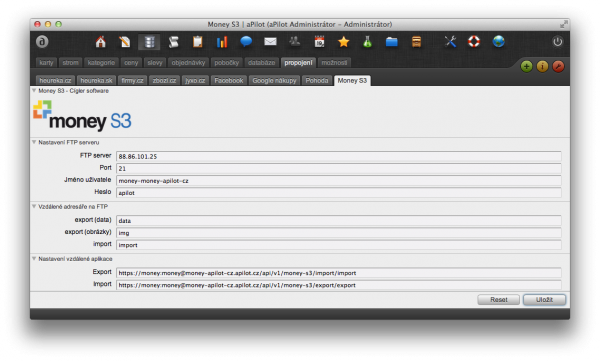
Task: Collapse the Money S3 - Cígler software section
Action: (34, 91)
